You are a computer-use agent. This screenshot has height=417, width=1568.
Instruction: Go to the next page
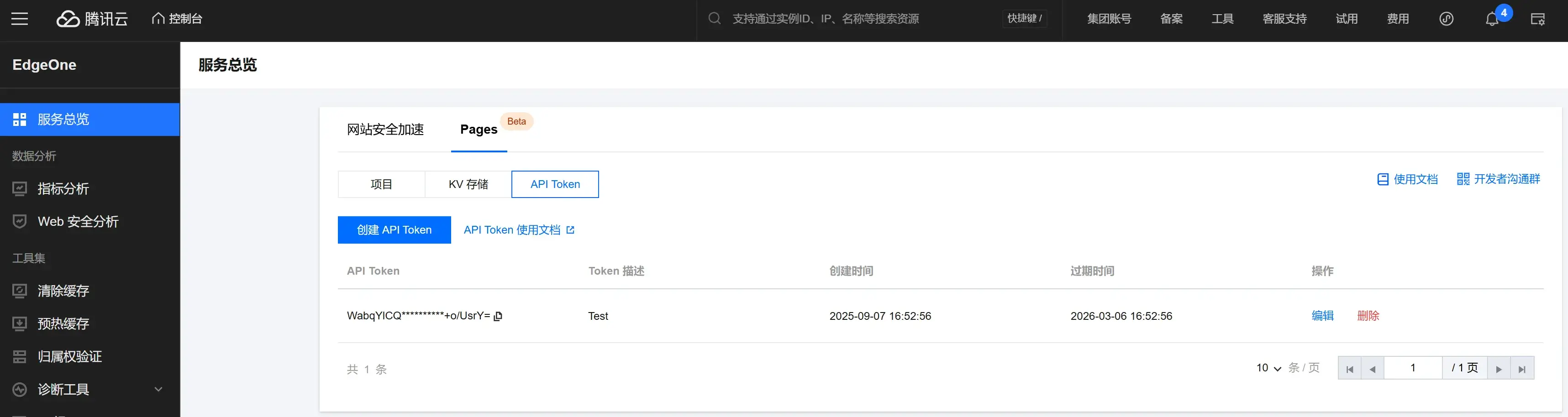pyautogui.click(x=1499, y=368)
